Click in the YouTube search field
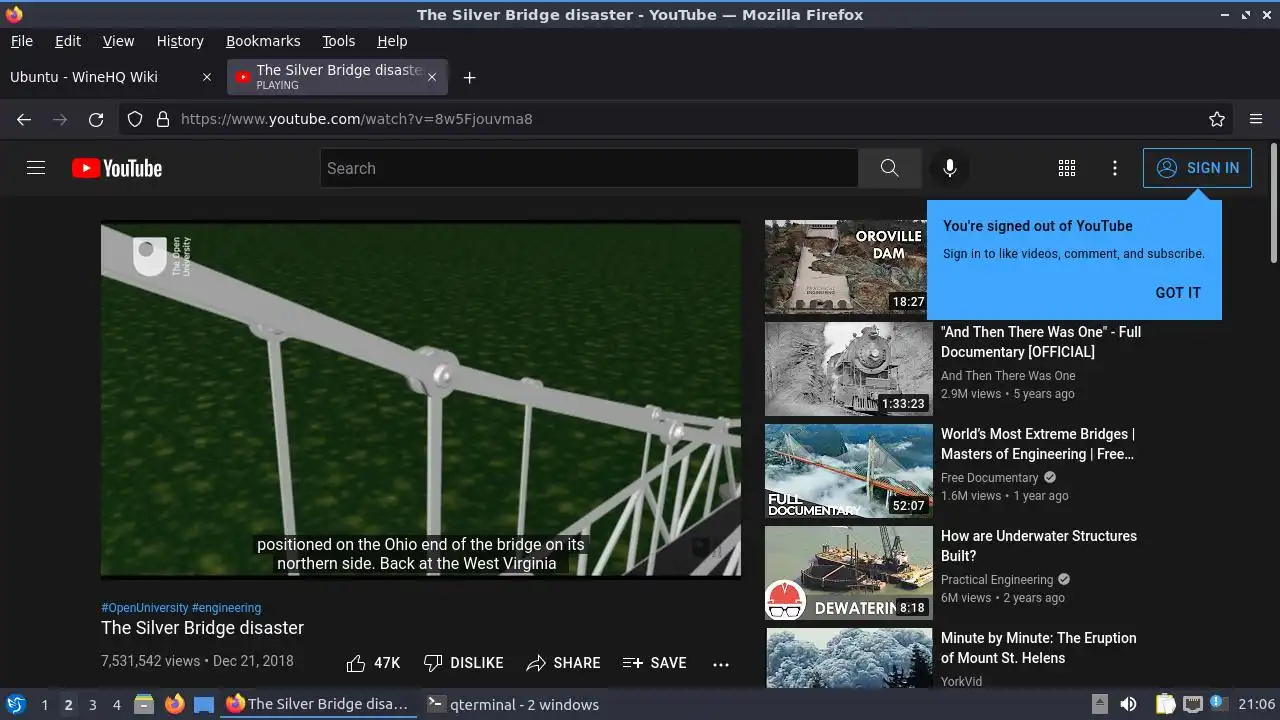The image size is (1280, 720). pyautogui.click(x=589, y=168)
